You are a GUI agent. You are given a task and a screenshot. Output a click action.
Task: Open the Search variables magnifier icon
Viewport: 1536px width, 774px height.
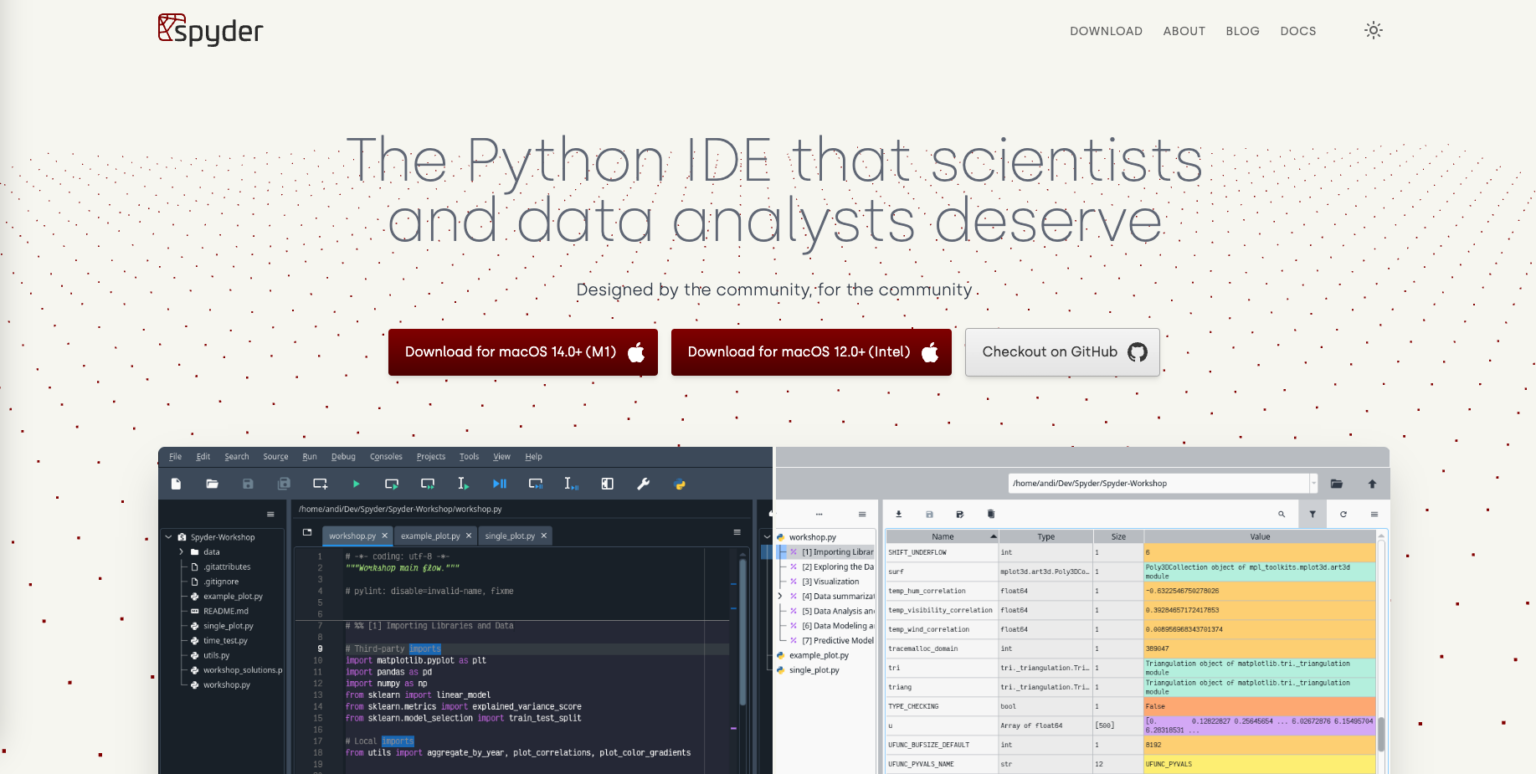pos(1281,514)
